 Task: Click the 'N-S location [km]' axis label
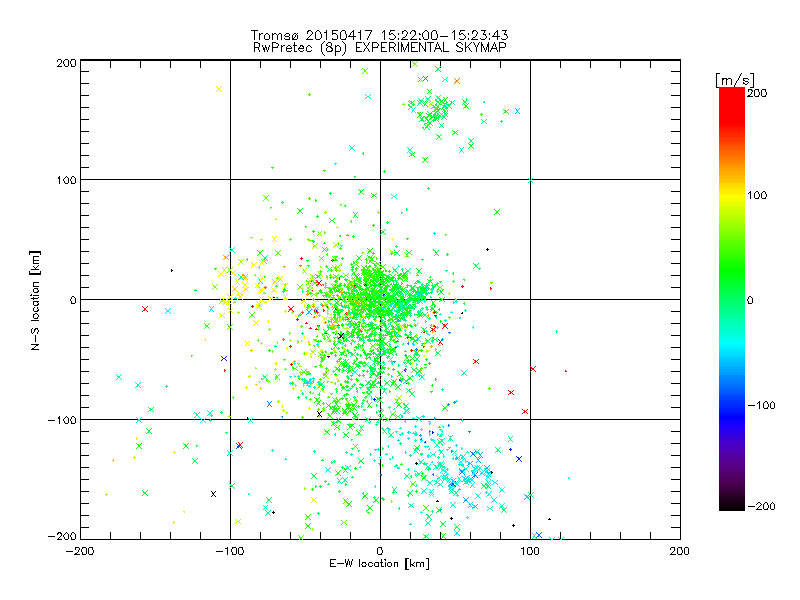click(35, 301)
